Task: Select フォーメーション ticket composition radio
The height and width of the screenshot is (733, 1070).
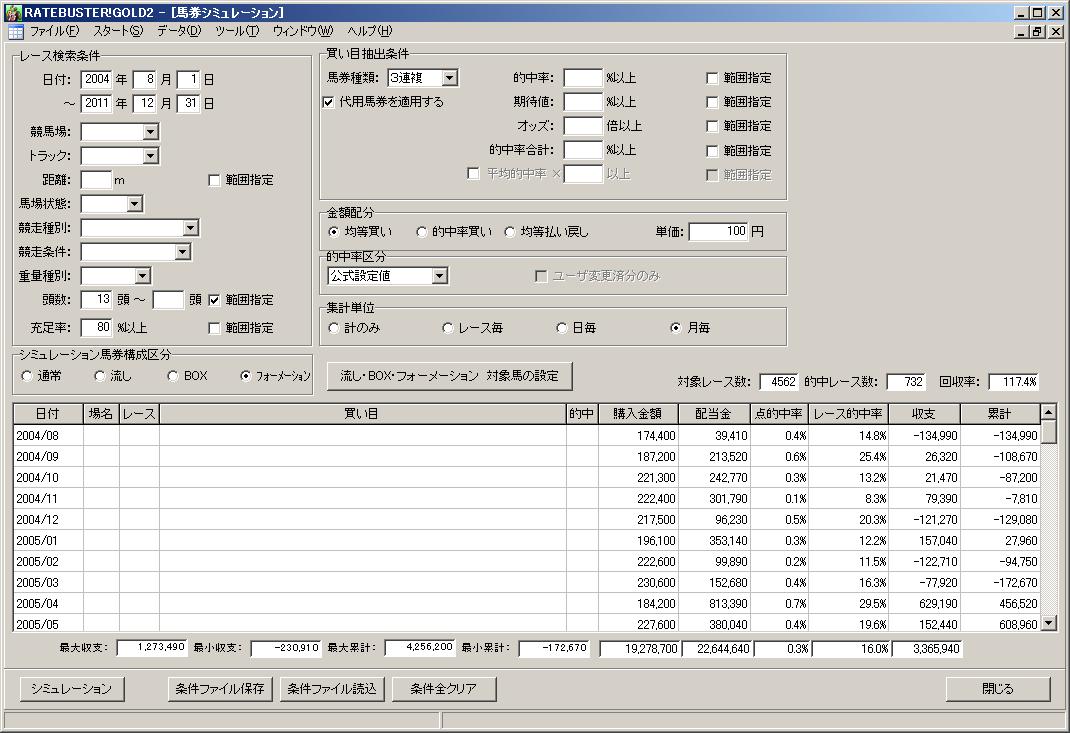Action: 246,376
